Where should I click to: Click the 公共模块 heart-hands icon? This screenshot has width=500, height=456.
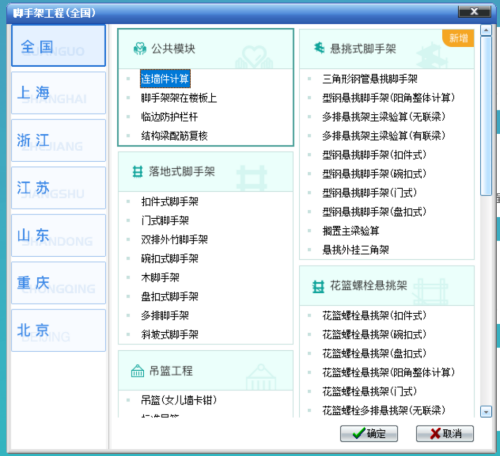pyautogui.click(x=140, y=49)
